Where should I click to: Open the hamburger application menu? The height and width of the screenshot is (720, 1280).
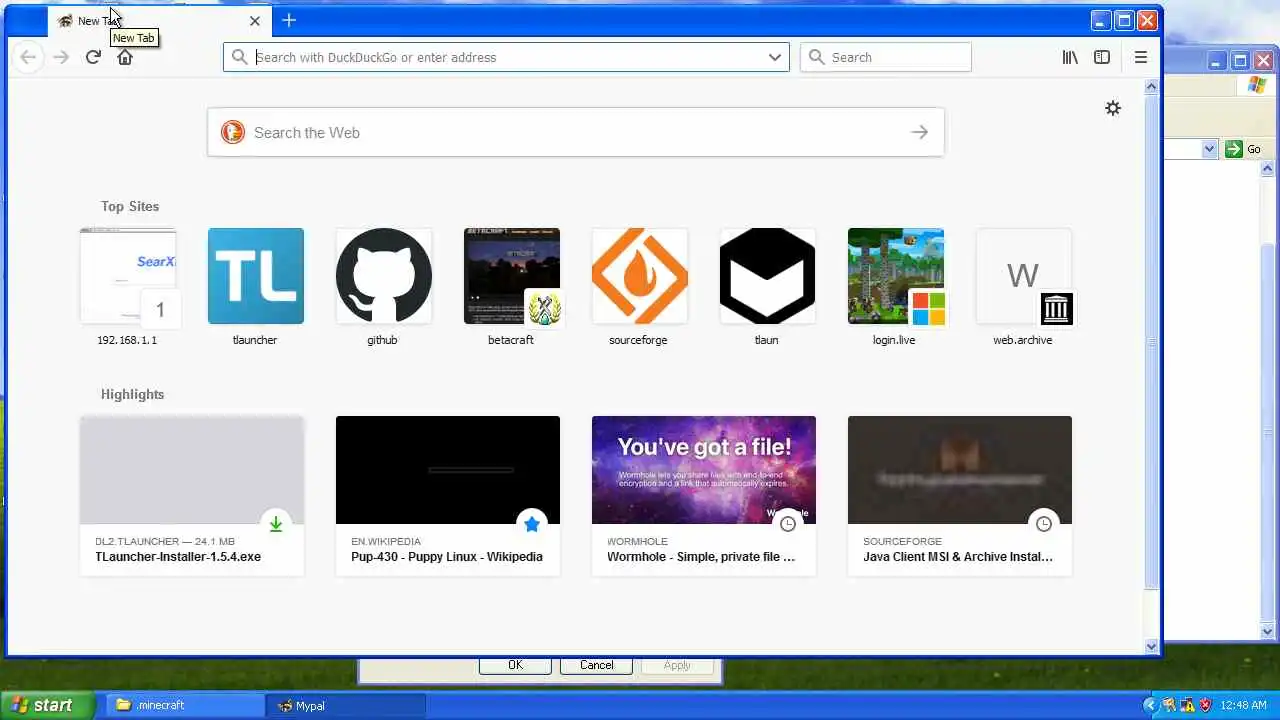pos(1141,57)
